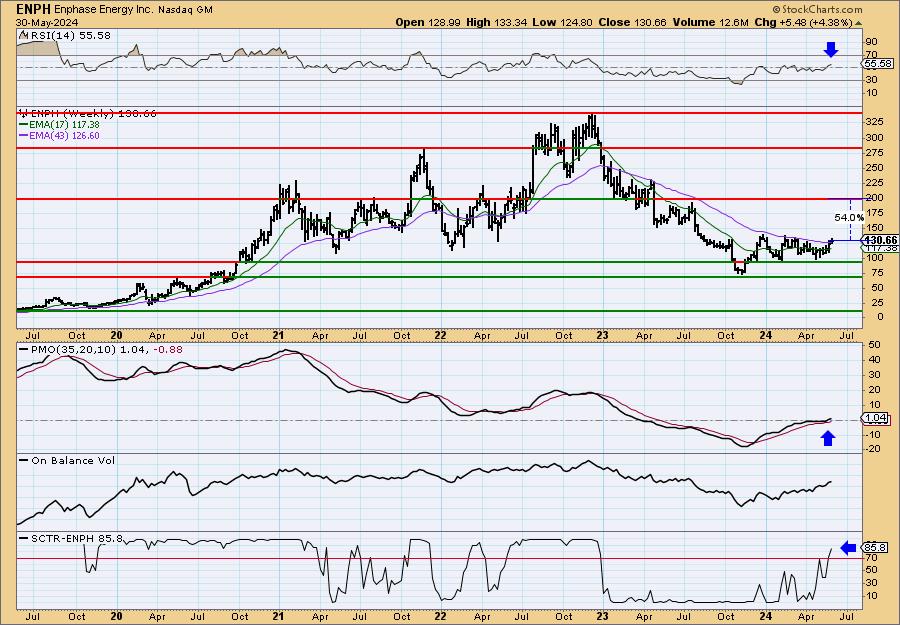Click the RSI(14) 55.58 indicator label

coord(69,36)
